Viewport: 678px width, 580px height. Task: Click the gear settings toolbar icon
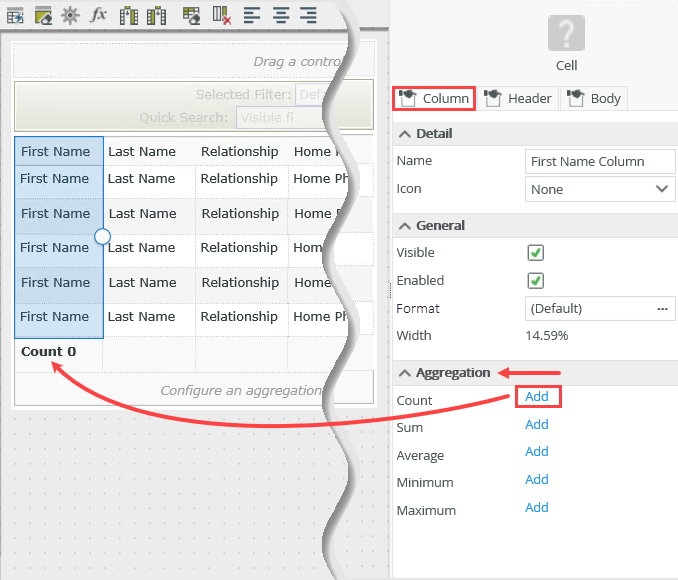(70, 16)
